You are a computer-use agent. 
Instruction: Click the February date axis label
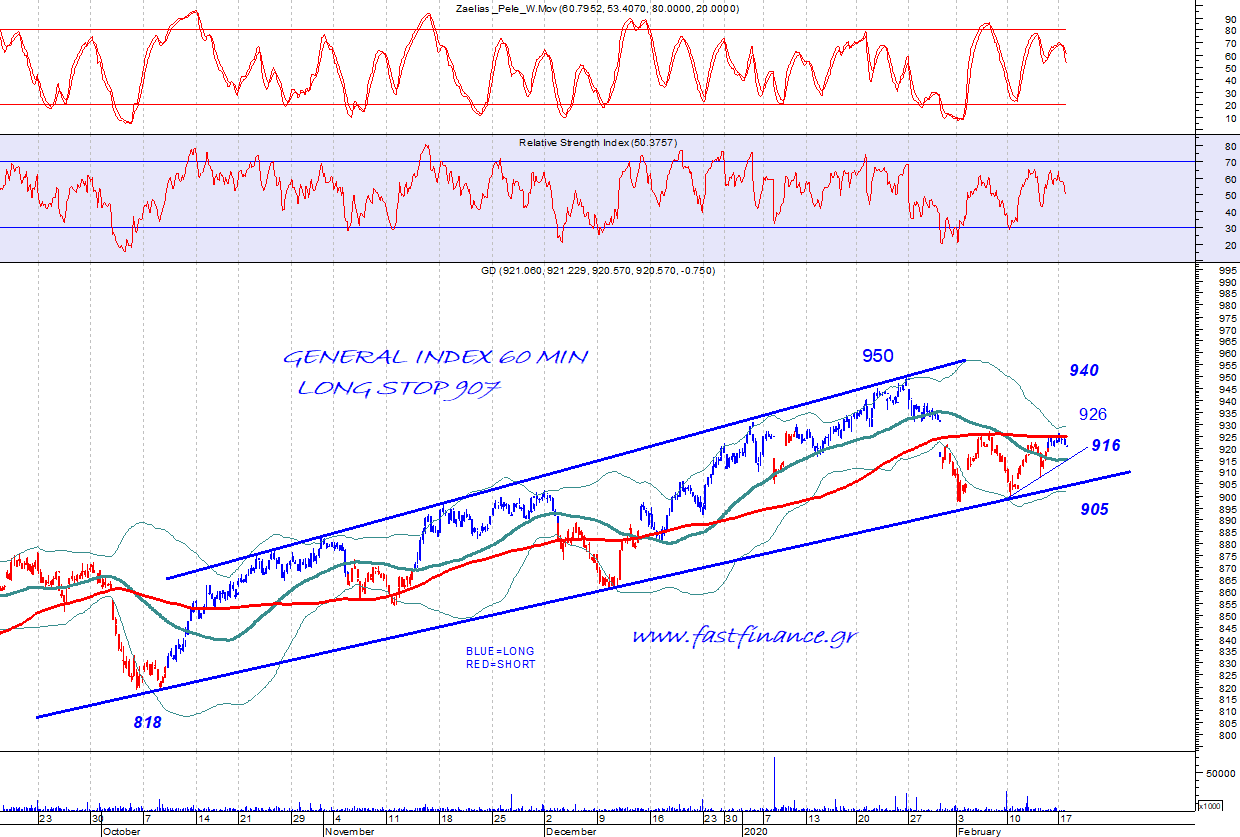[x=980, y=830]
